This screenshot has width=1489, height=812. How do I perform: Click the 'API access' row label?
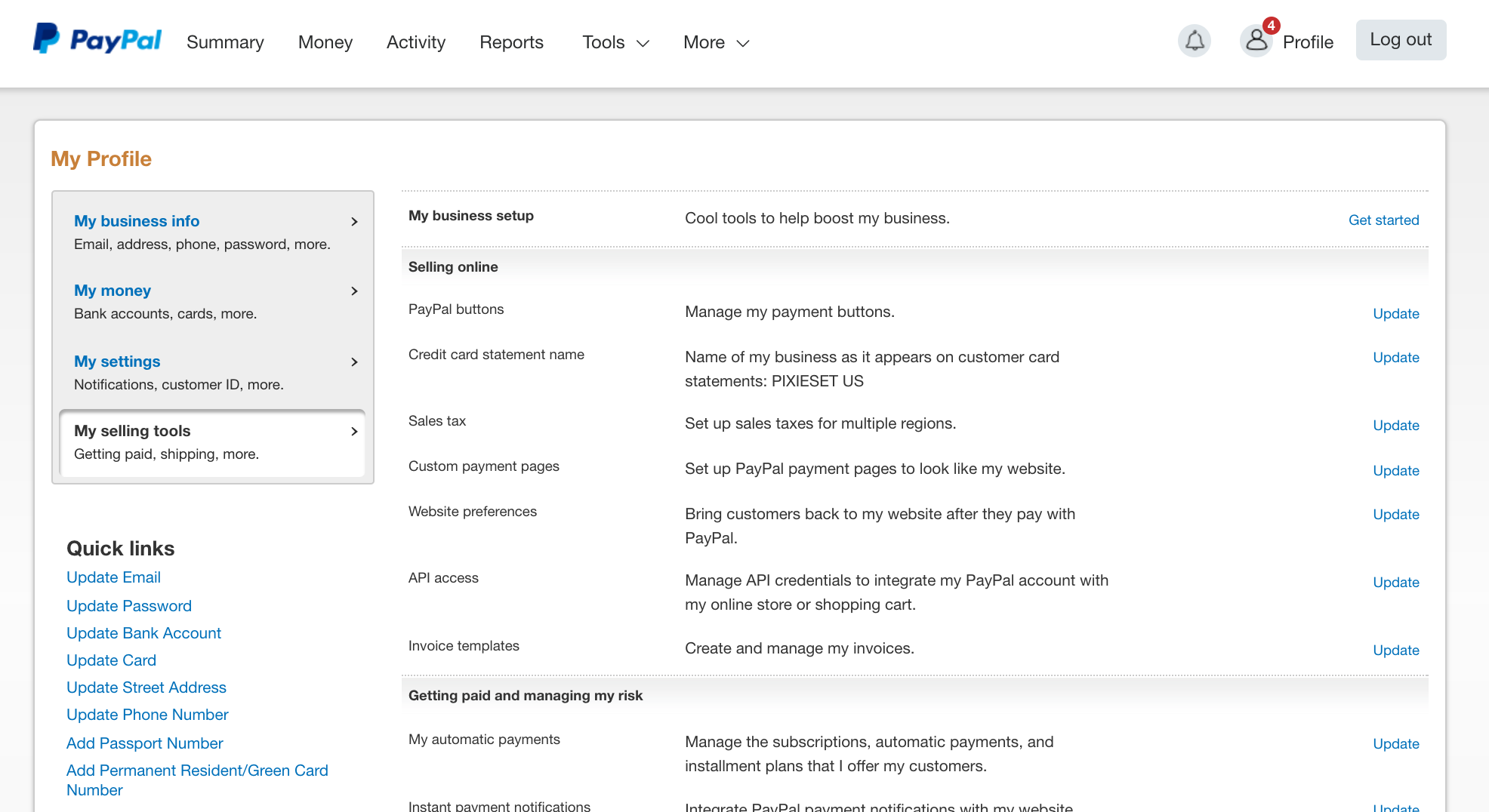pos(443,578)
